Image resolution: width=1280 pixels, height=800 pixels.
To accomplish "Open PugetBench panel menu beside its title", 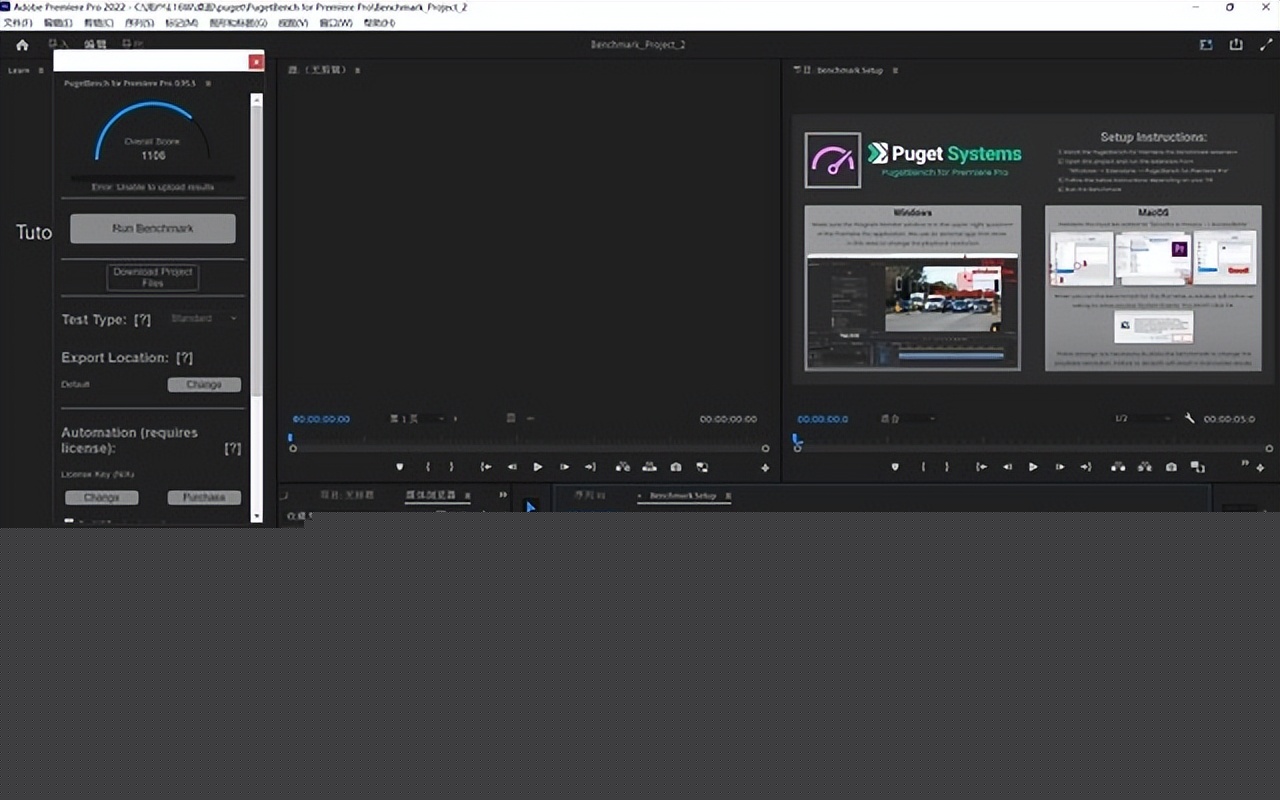I will (x=208, y=83).
